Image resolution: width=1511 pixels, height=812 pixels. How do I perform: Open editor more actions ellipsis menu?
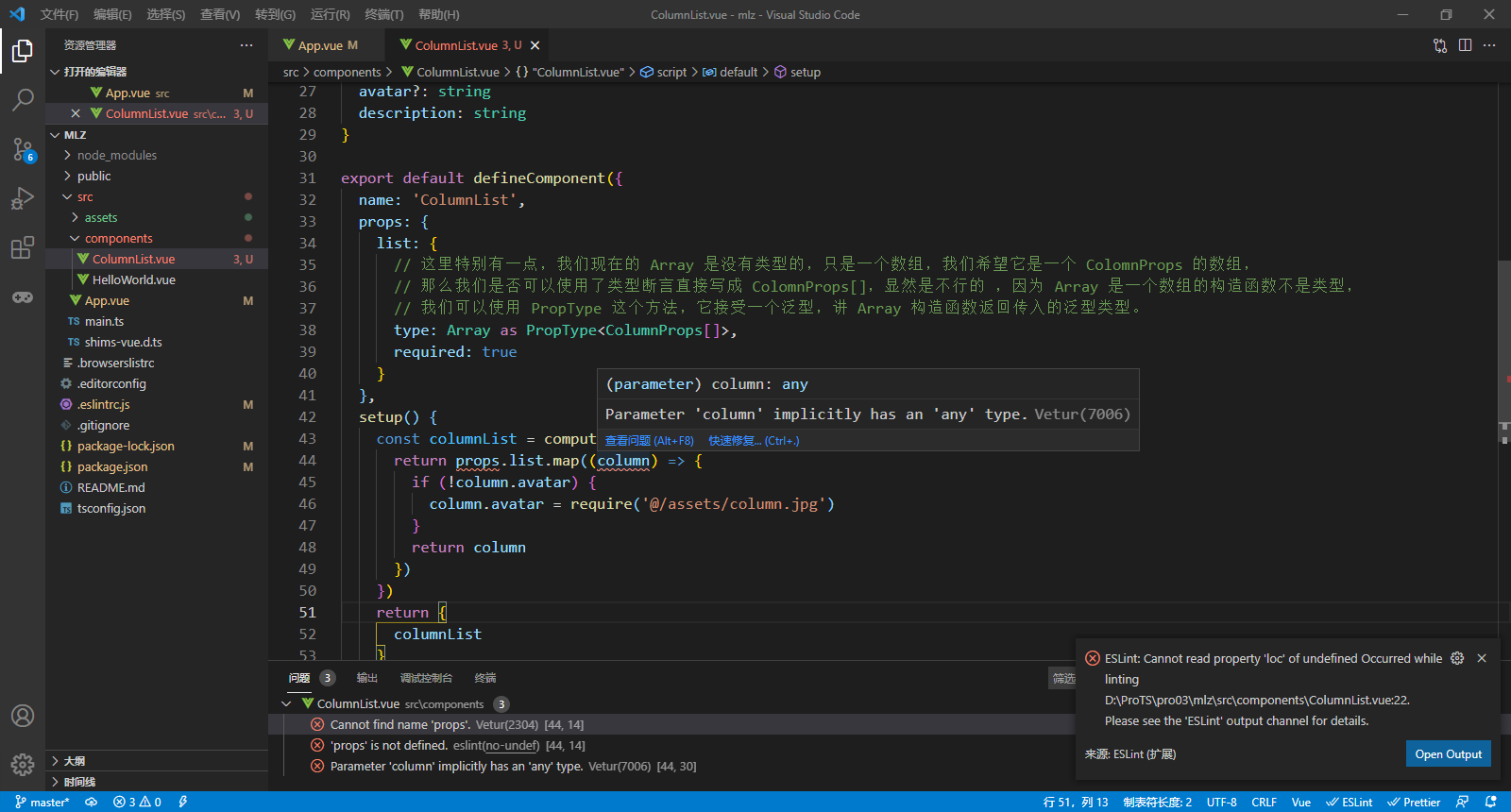[1489, 45]
